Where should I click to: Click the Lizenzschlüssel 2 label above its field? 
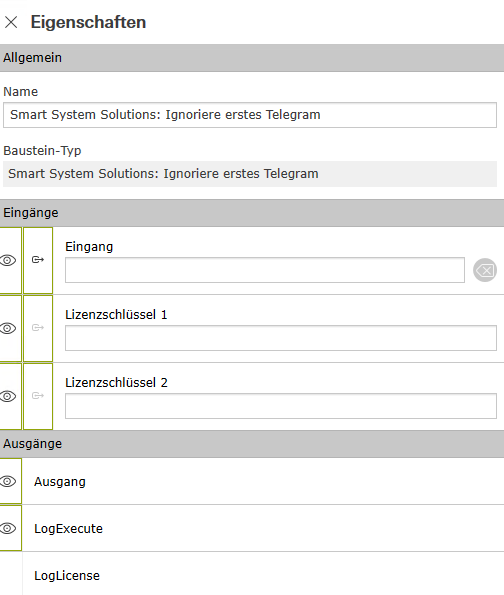coord(116,382)
